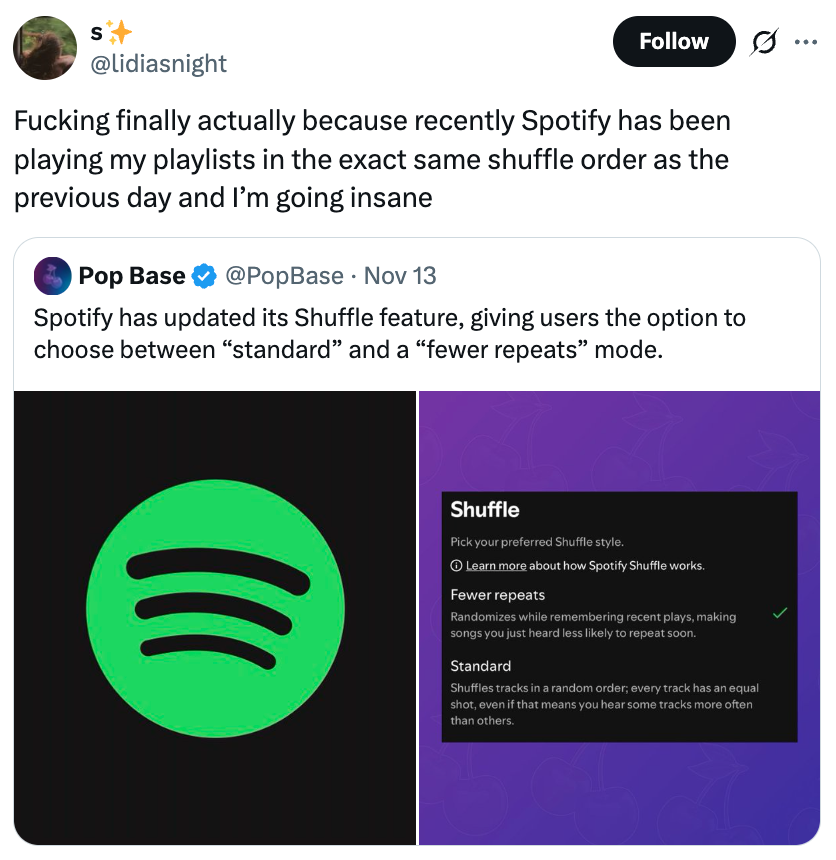Open the Nov 13 timestamp

coord(400,276)
